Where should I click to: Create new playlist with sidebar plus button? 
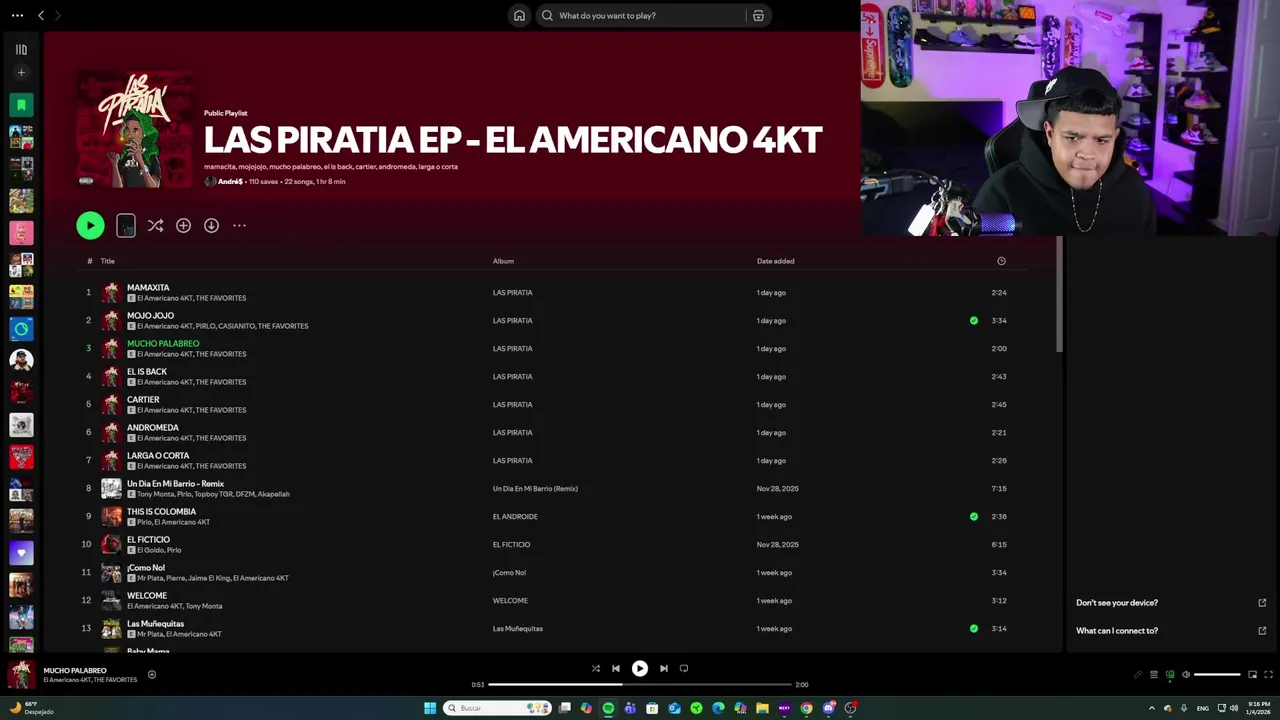point(21,72)
